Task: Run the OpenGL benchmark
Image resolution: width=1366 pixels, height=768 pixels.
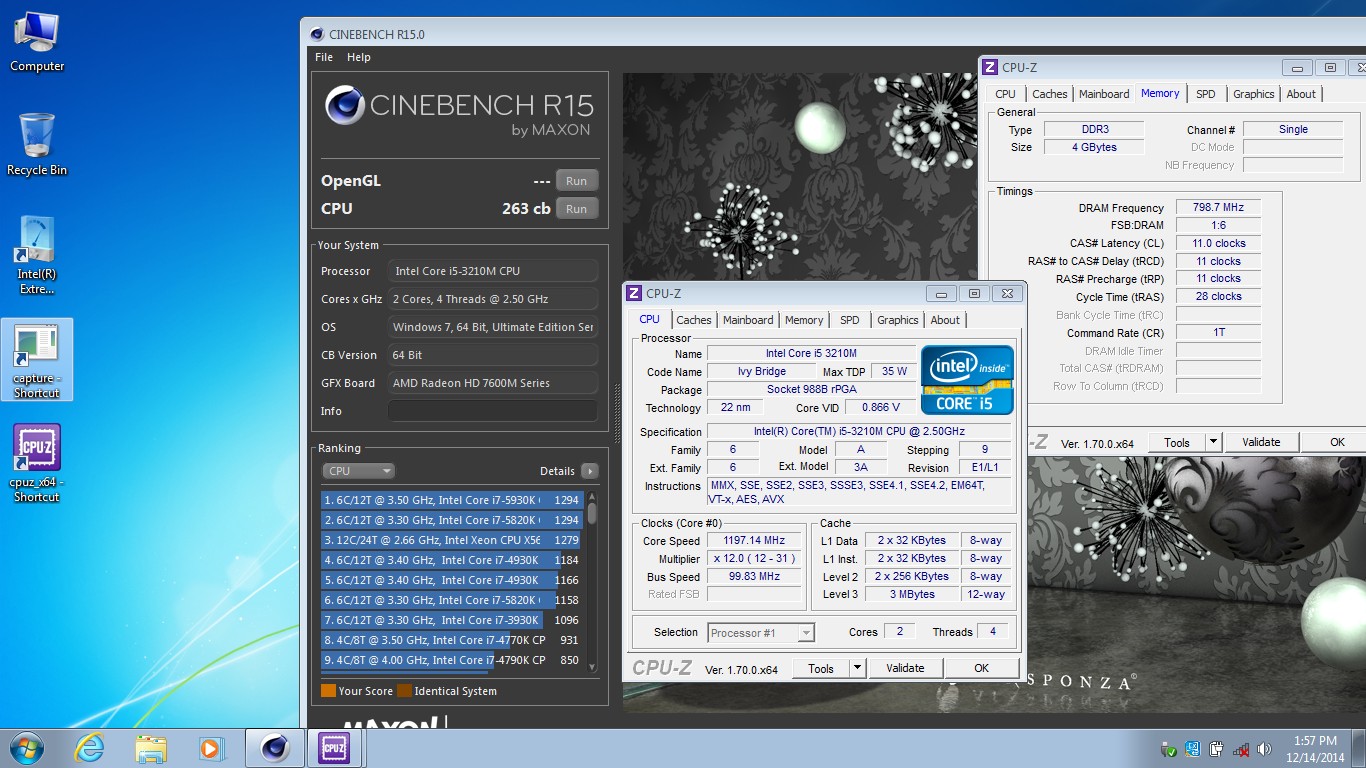Action: coord(577,181)
